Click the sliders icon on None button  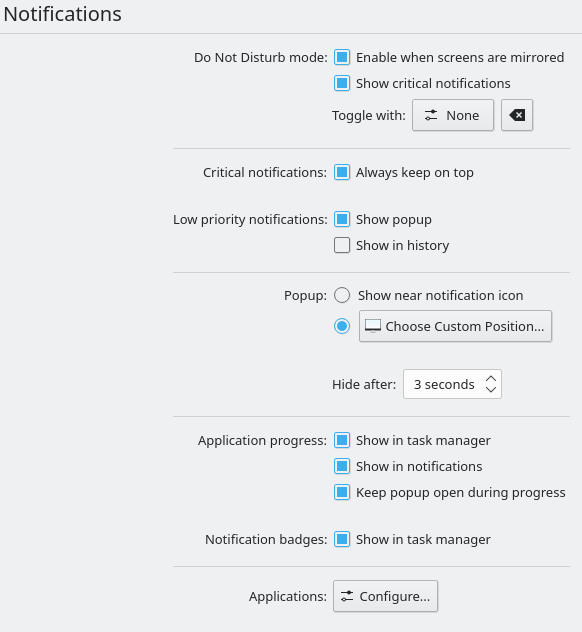[x=431, y=115]
